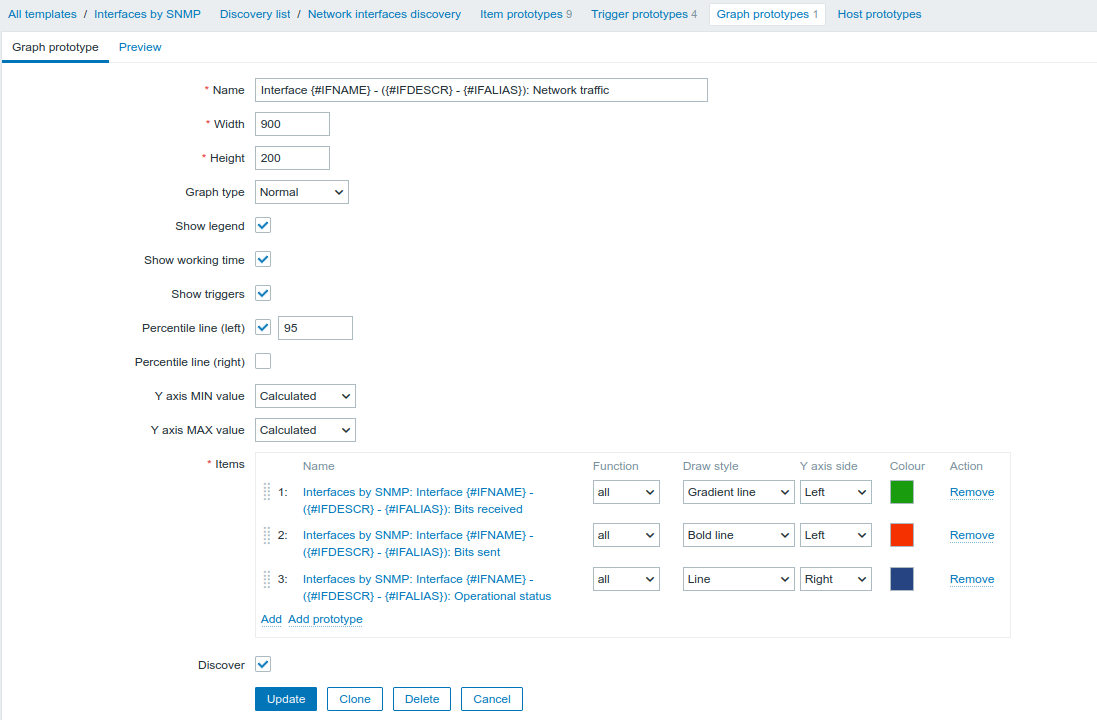1097x720 pixels.
Task: Click the Clone button
Action: coord(355,699)
